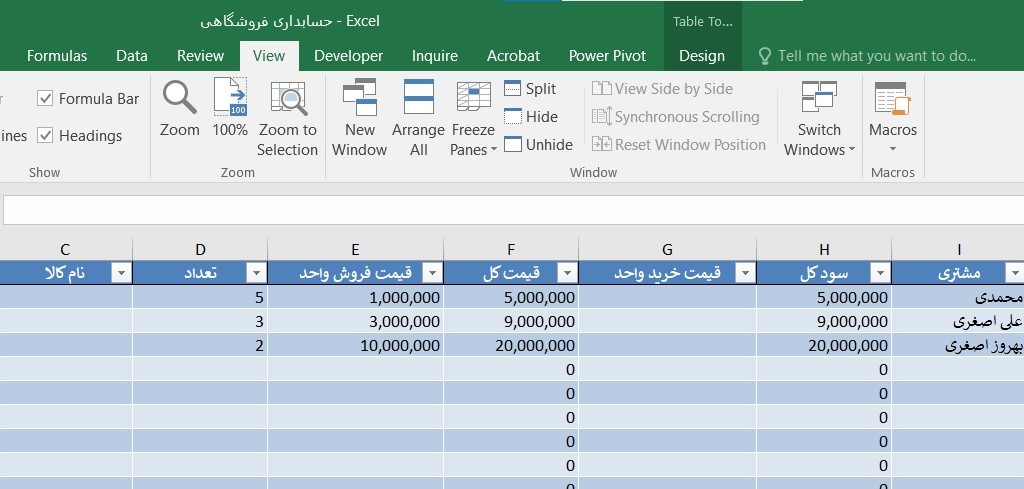Split the worksheet window
The height and width of the screenshot is (489, 1024).
click(530, 89)
